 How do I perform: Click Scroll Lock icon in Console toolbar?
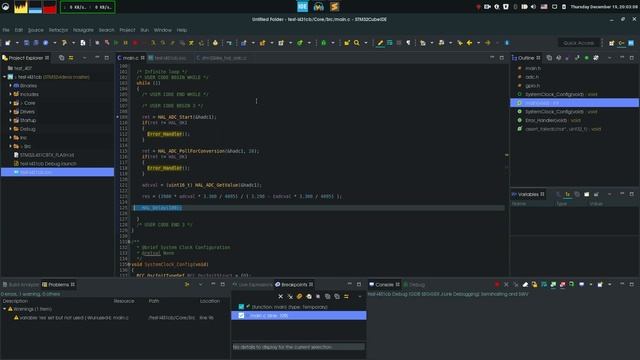tap(534, 284)
